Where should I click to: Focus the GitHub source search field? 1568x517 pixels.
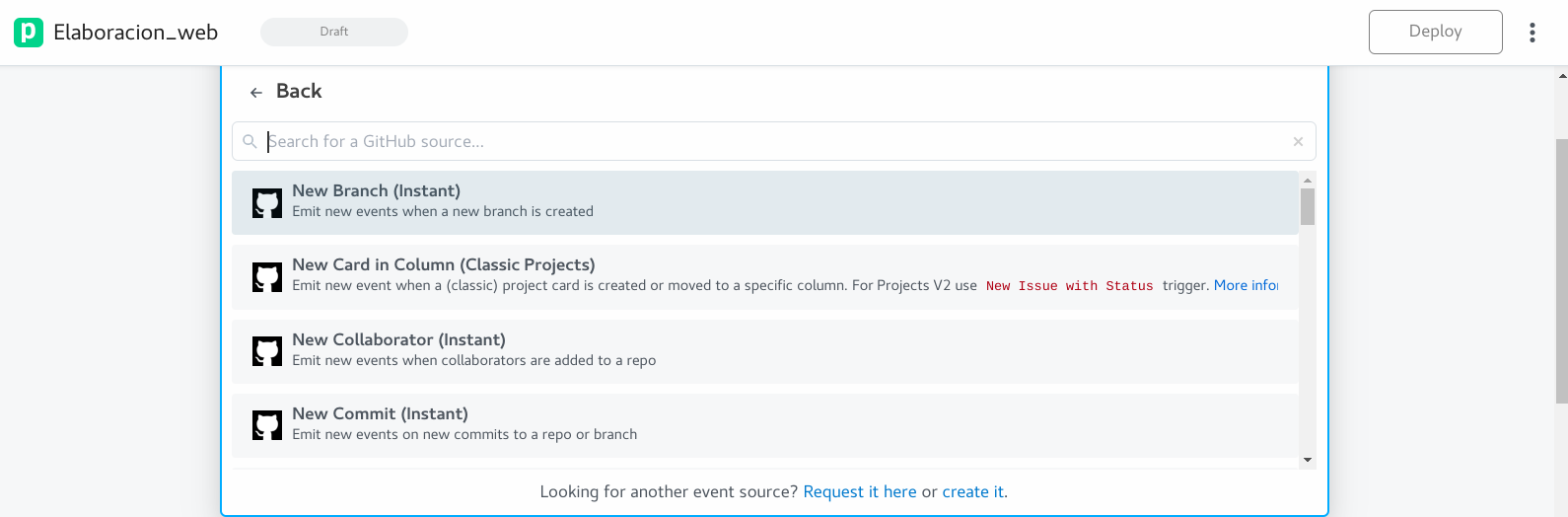(x=769, y=142)
